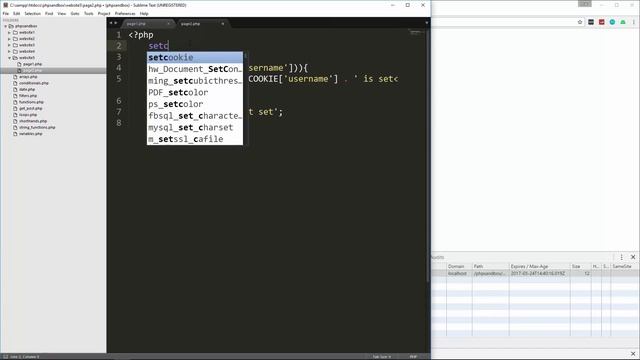Open the Project menu
640x360 pixels.
point(104,13)
